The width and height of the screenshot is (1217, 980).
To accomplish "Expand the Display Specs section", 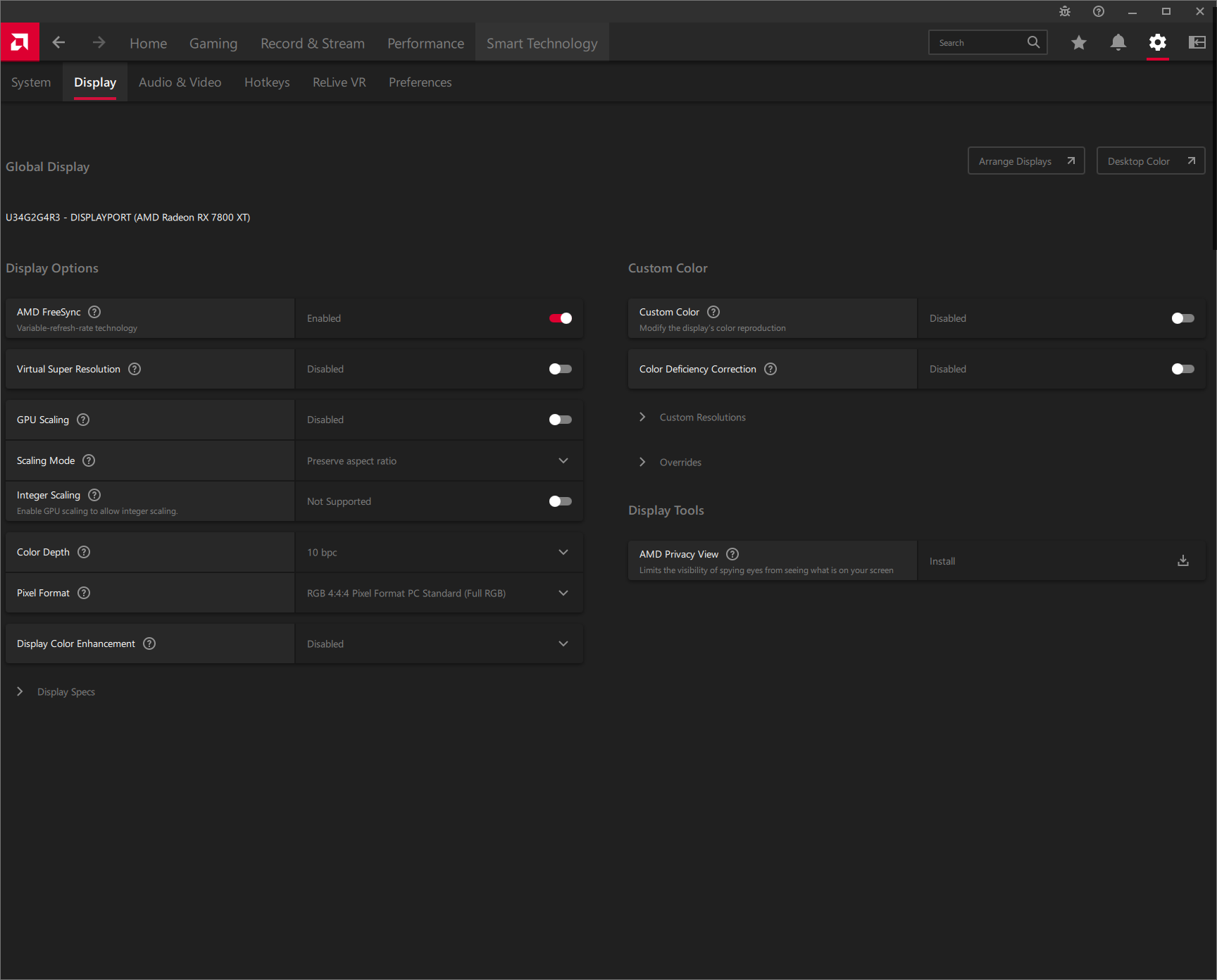I will click(56, 692).
